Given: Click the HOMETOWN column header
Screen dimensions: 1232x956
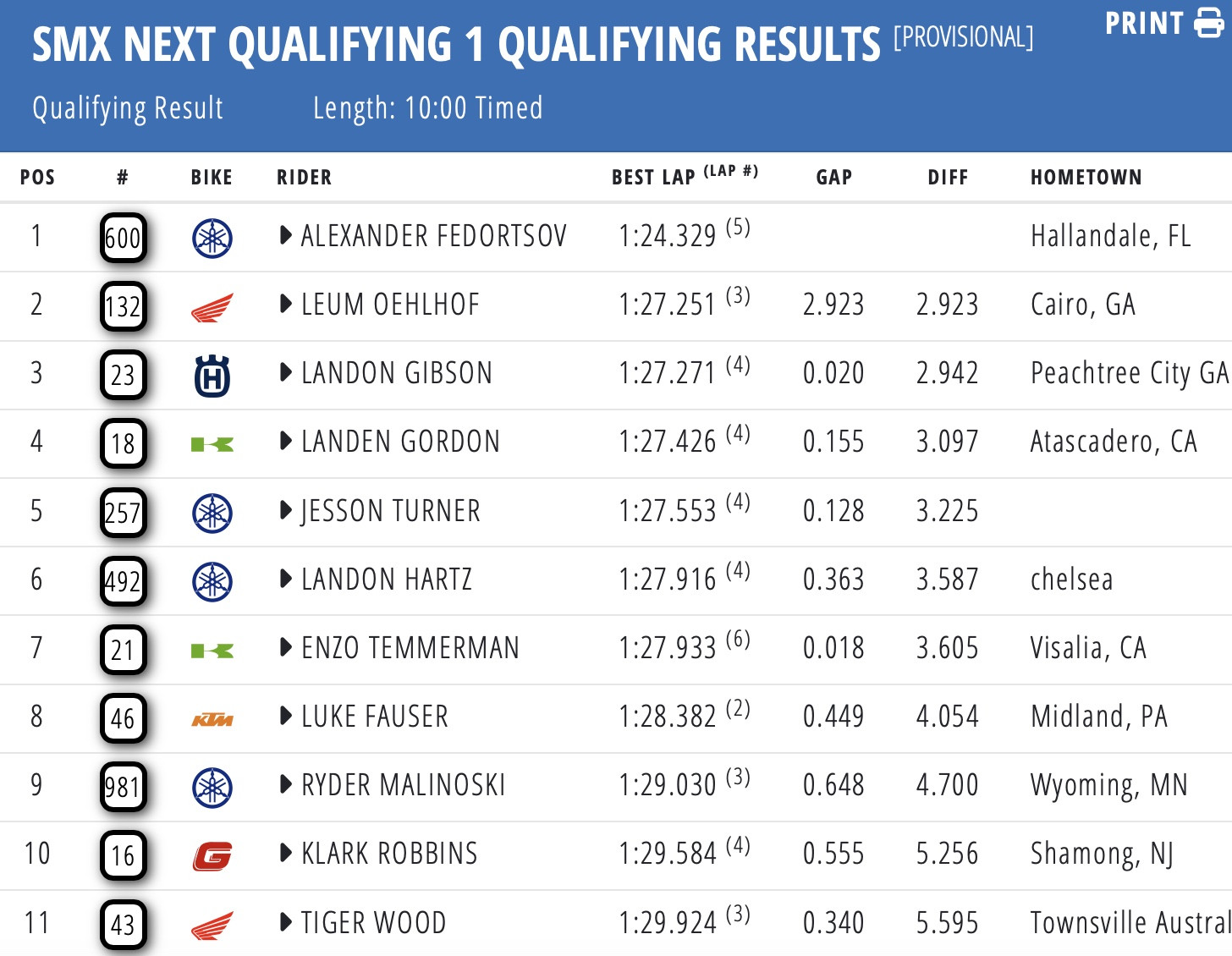Looking at the screenshot, I should click(x=1086, y=178).
